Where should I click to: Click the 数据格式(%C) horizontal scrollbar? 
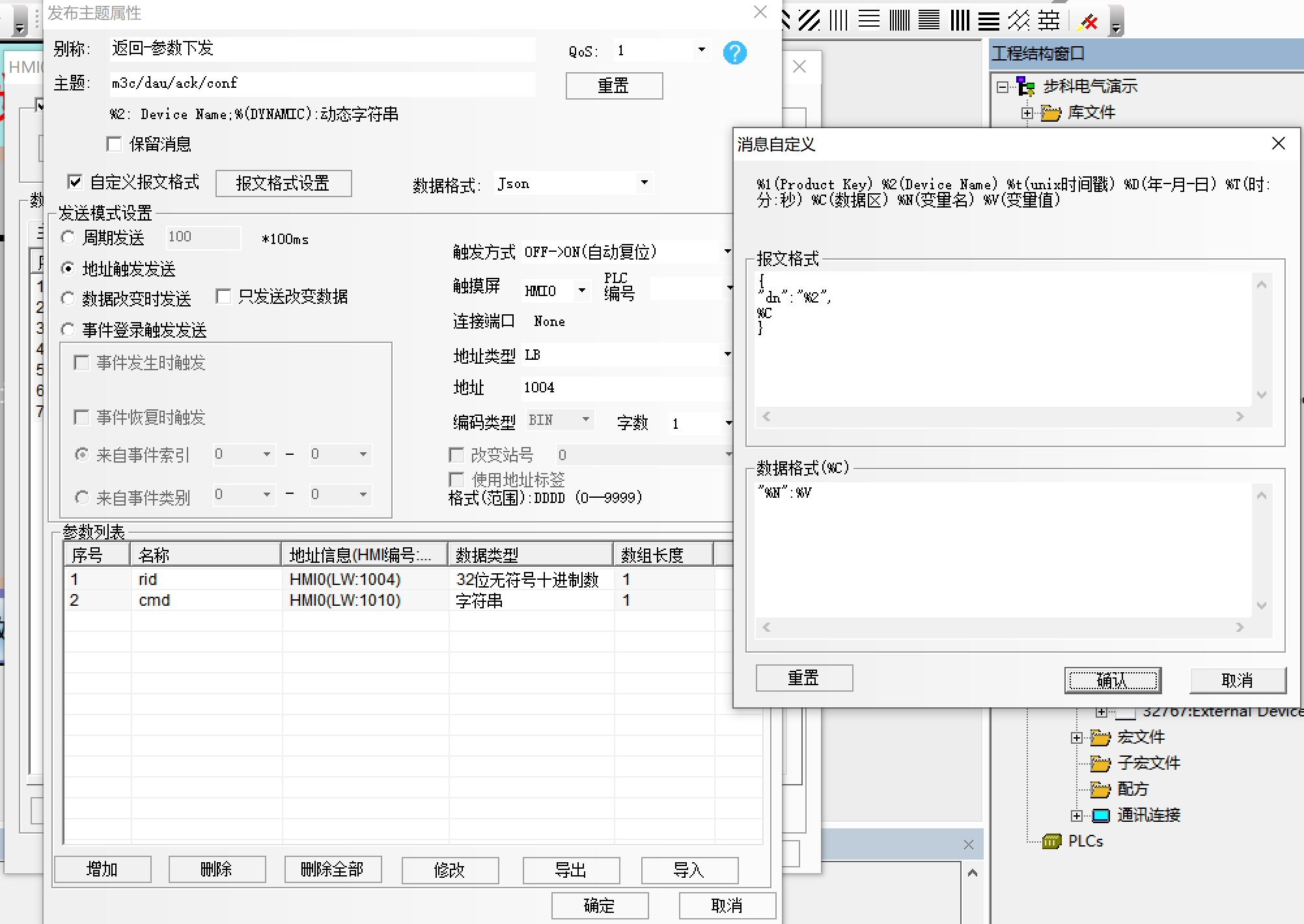(x=1003, y=627)
